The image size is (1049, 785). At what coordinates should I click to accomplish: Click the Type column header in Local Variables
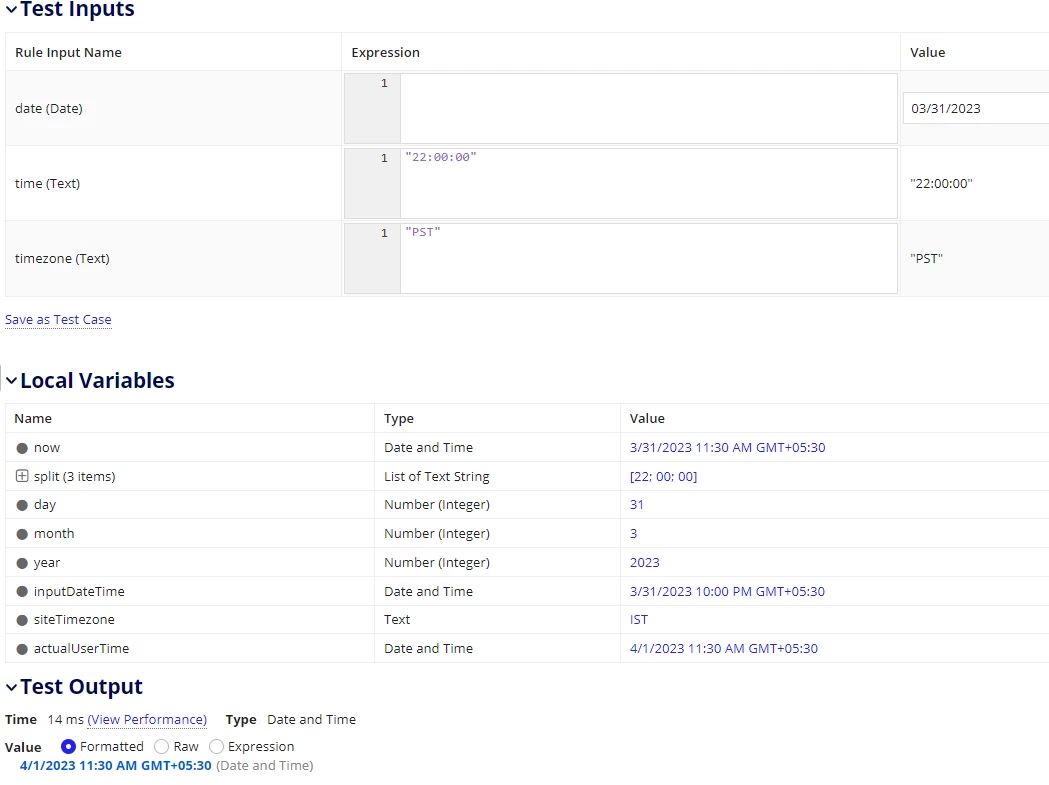tap(399, 418)
